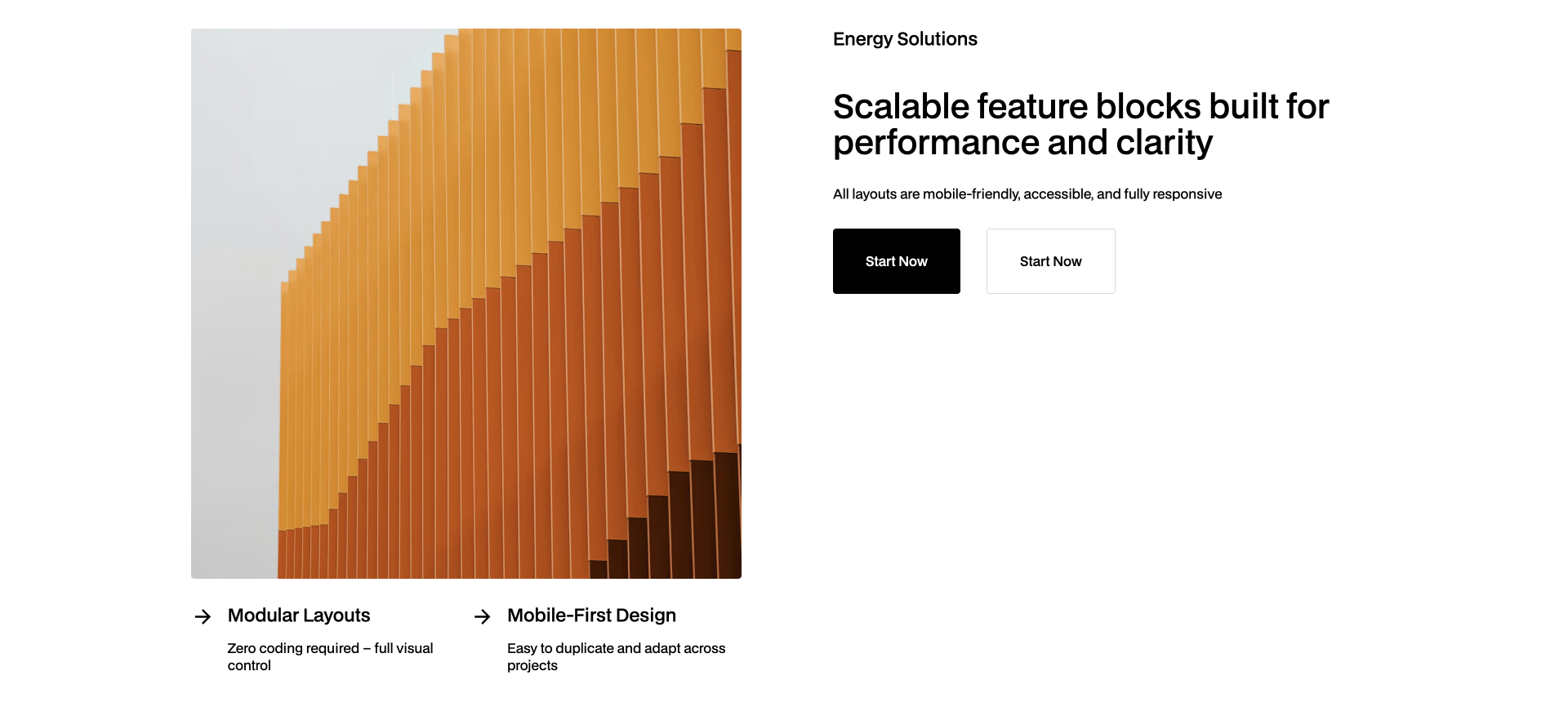Image resolution: width=1568 pixels, height=720 pixels.
Task: Click the Energy Solutions label
Action: [904, 38]
